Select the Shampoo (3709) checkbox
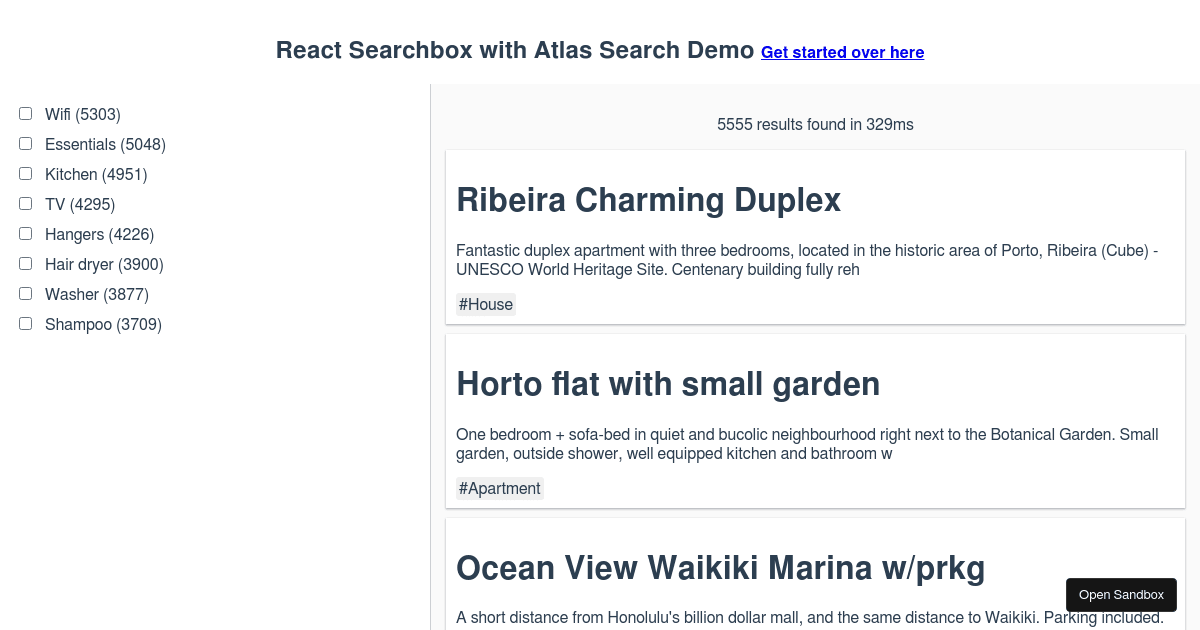 pyautogui.click(x=25, y=323)
